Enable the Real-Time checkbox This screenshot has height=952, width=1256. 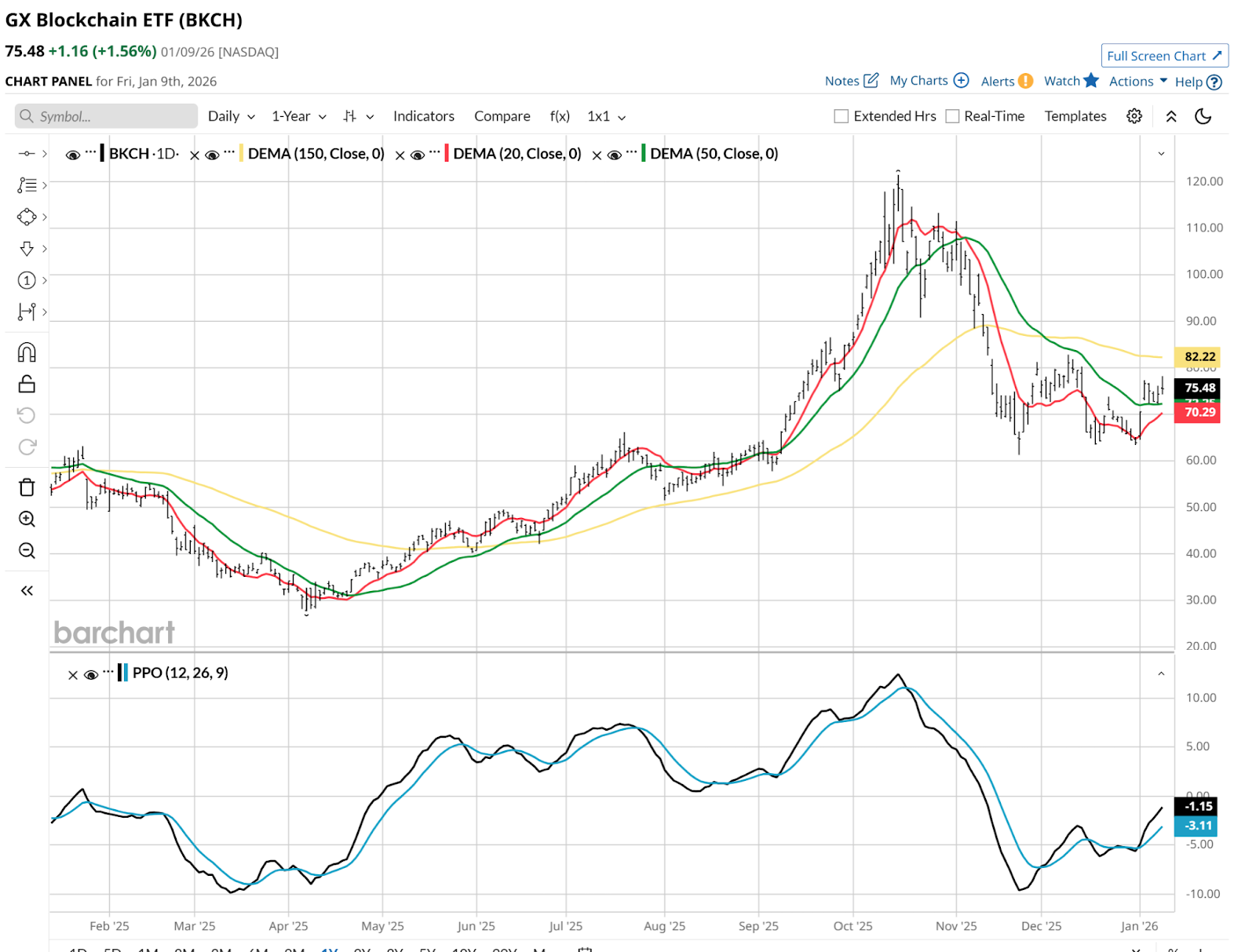952,116
